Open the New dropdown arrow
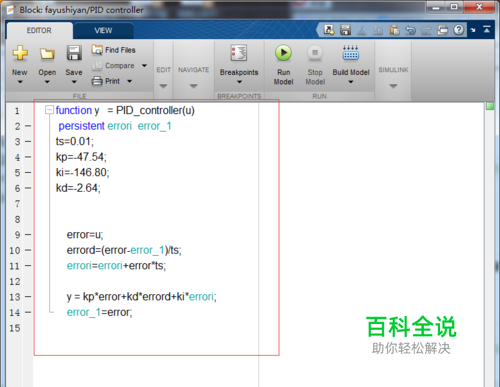 (x=20, y=82)
